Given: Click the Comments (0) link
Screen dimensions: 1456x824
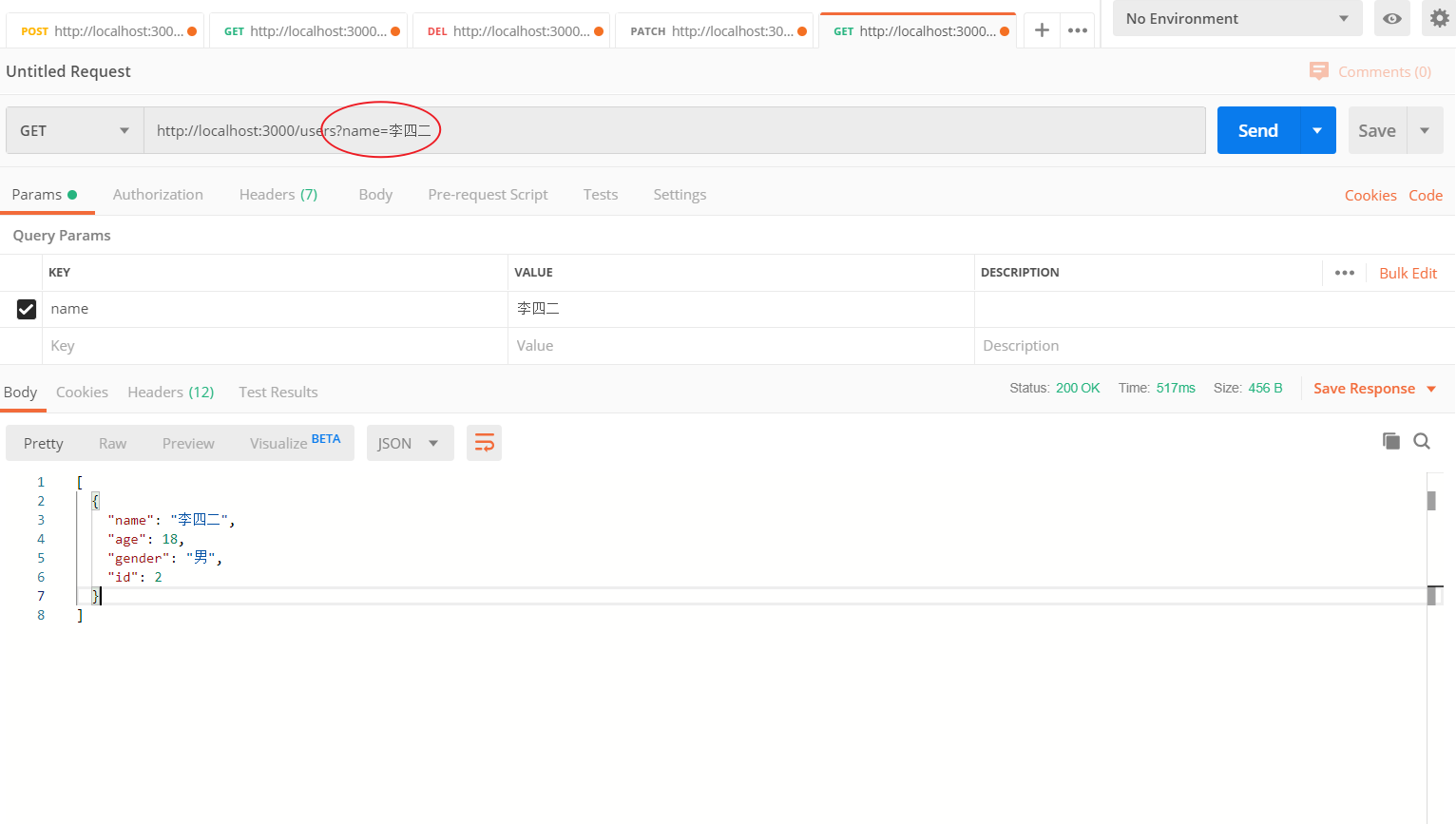Looking at the screenshot, I should pyautogui.click(x=1385, y=72).
